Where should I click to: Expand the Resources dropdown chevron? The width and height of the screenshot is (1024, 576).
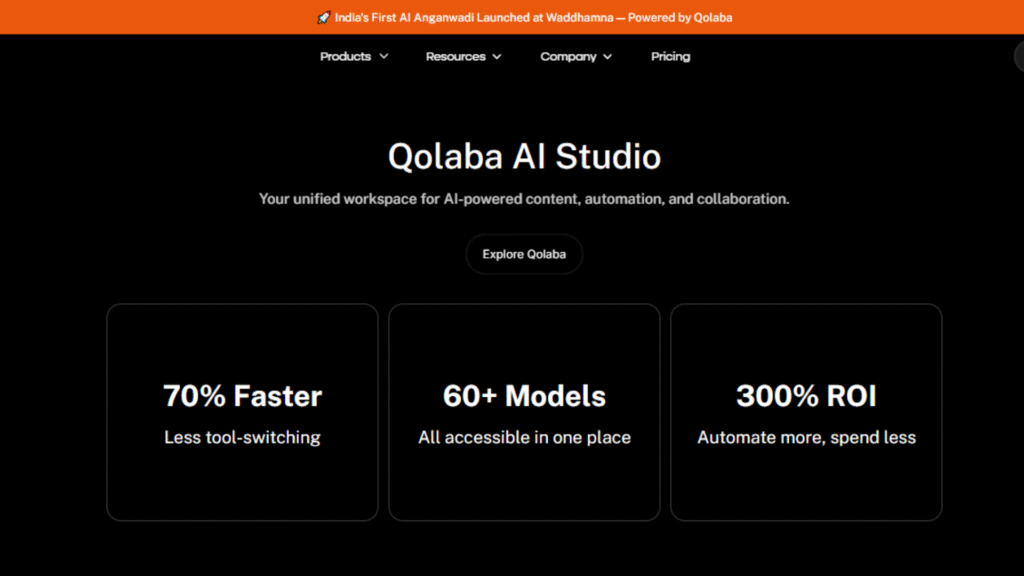497,57
